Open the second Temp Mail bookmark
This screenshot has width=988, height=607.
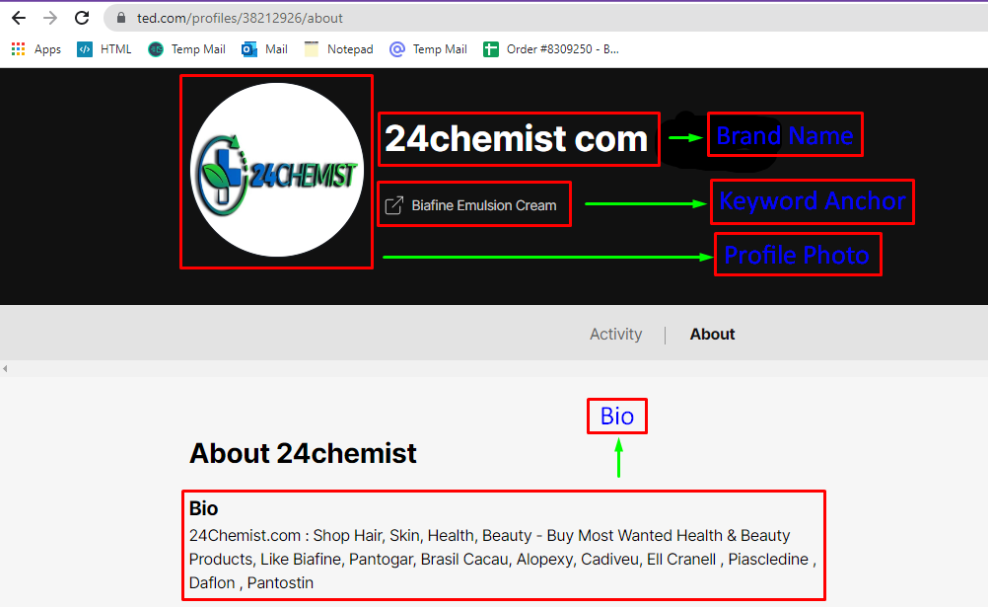coord(428,48)
